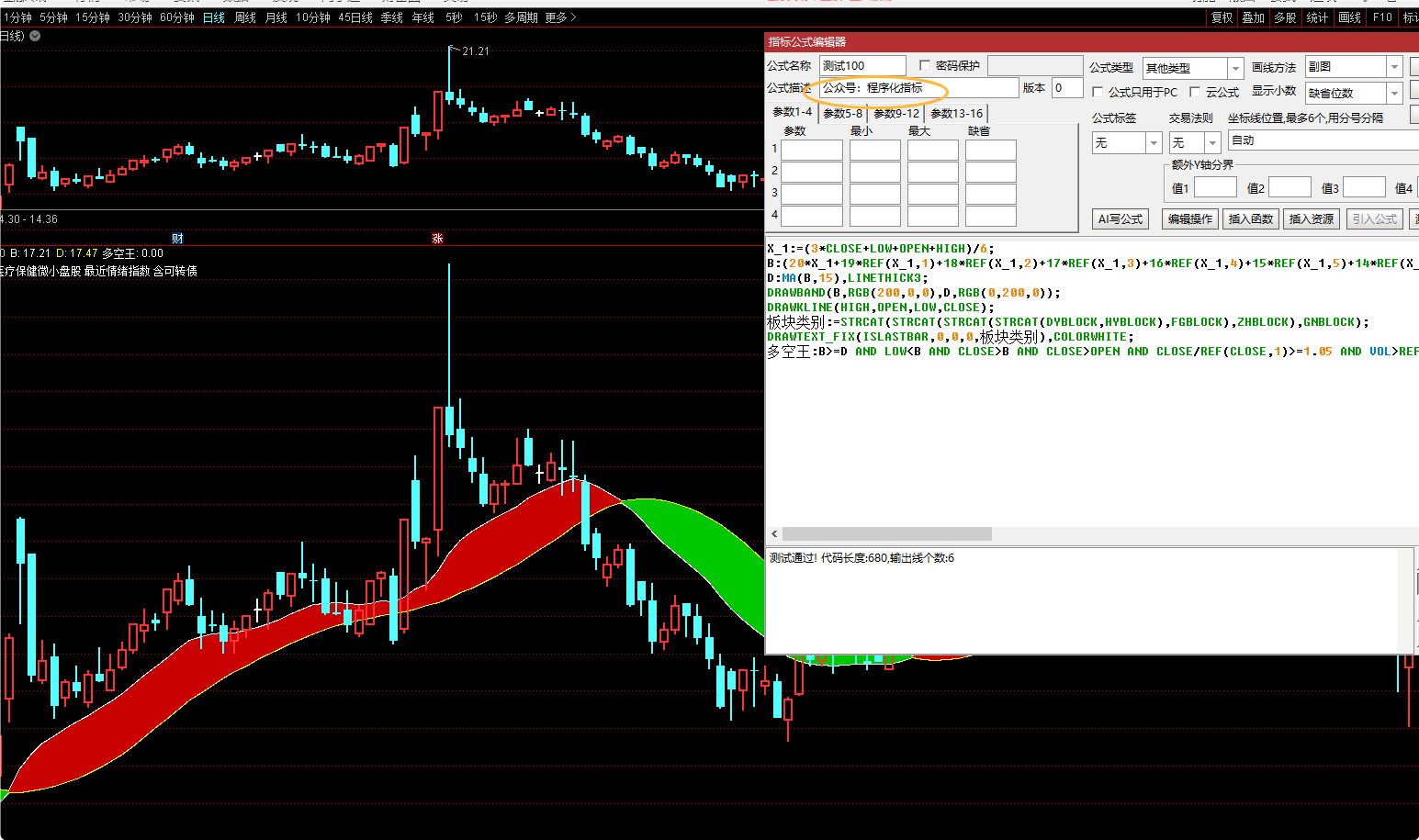Switch to the 参数5-8 tab
Screen dimensions: 1419x840
(x=842, y=113)
